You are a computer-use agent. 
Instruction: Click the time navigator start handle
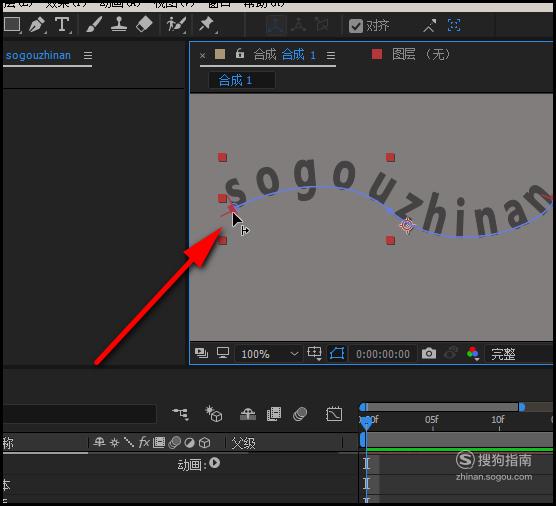362,407
